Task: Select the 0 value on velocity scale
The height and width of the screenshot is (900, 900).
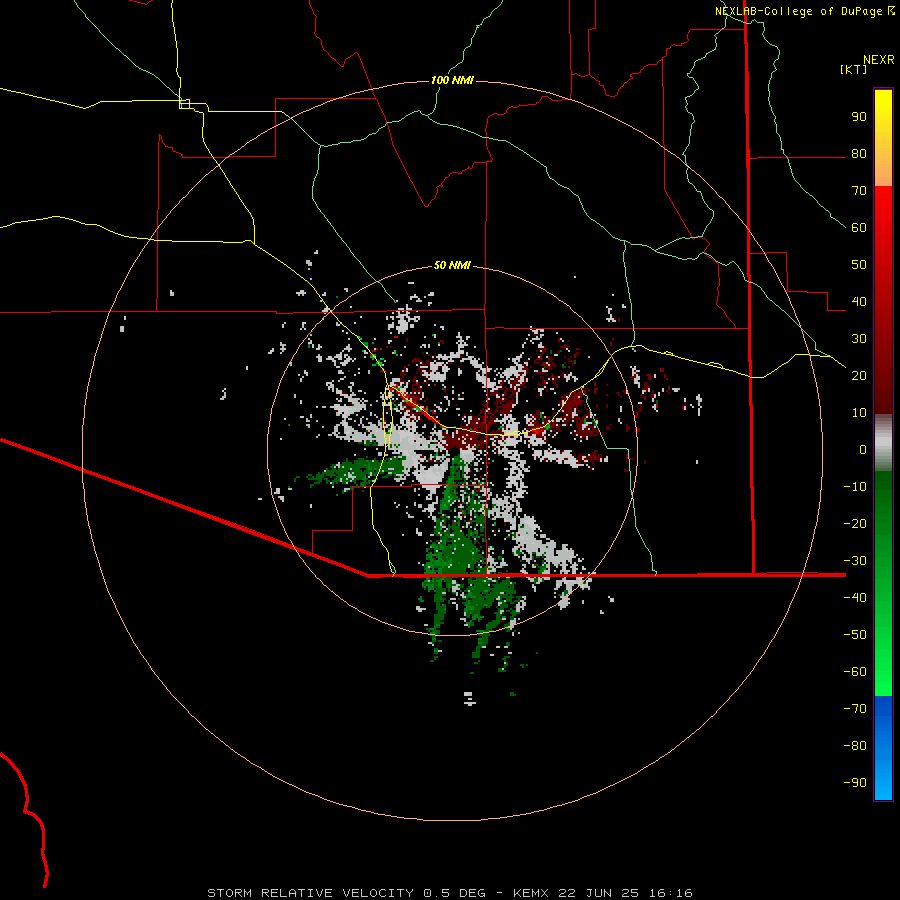Action: tap(863, 450)
